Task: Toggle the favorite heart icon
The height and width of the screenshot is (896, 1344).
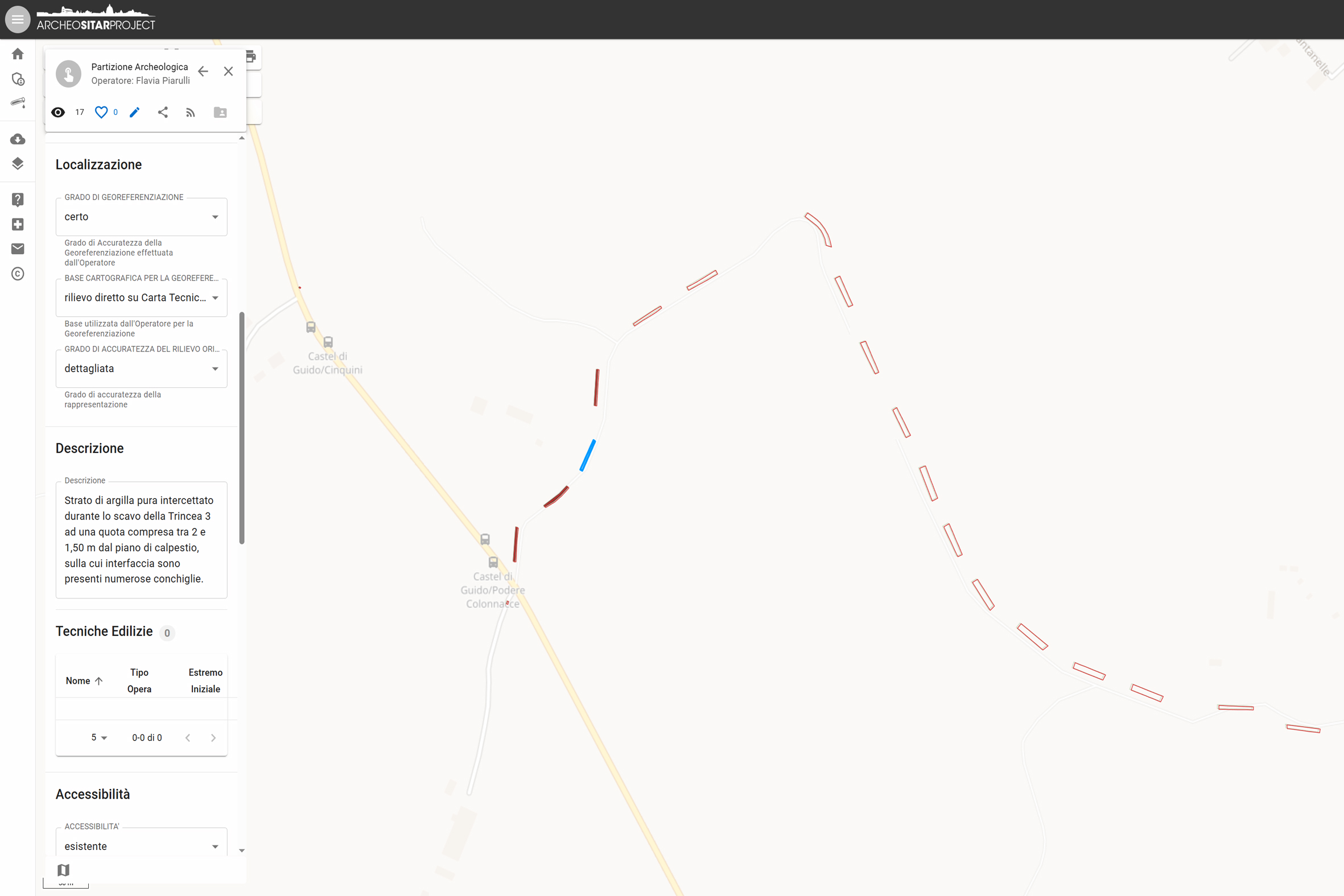Action: (x=101, y=112)
